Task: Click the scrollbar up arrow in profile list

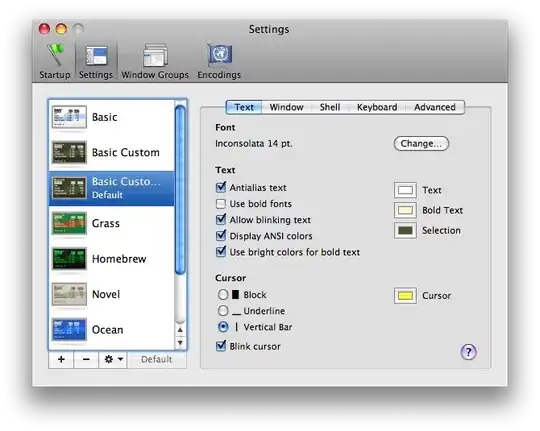Action: coord(180,330)
